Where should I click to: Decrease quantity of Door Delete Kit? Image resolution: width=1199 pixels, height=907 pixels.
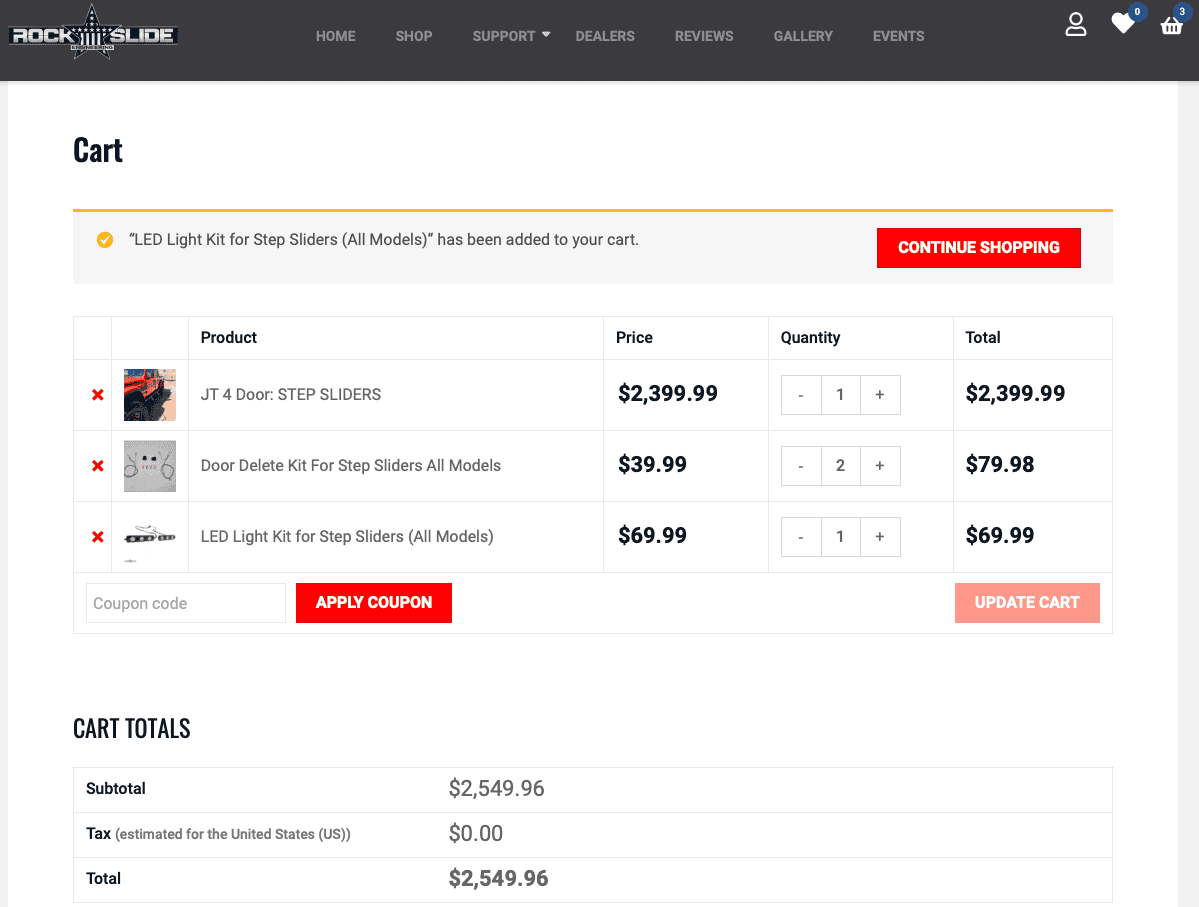801,466
